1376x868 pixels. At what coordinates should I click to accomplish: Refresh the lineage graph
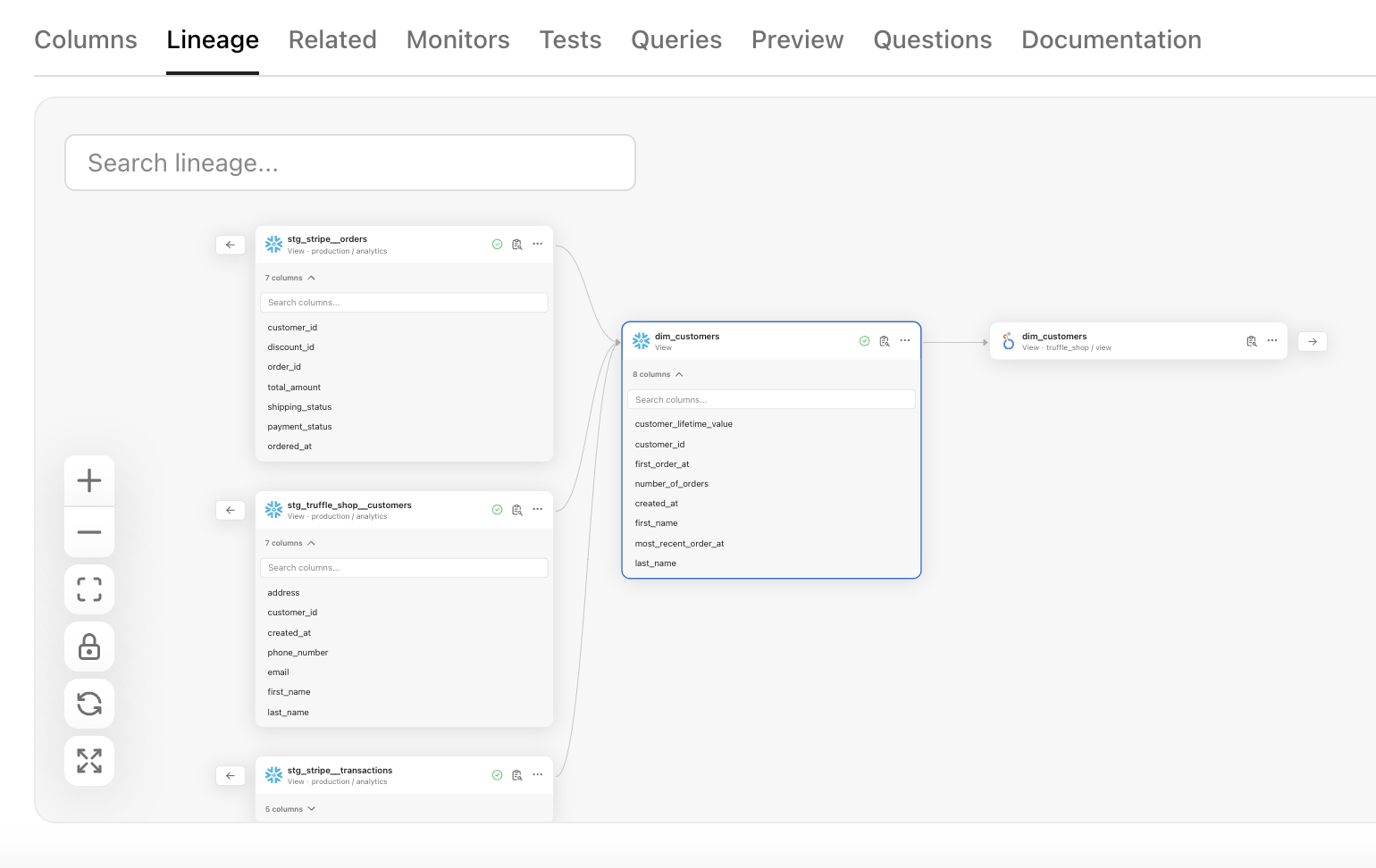[x=89, y=704]
